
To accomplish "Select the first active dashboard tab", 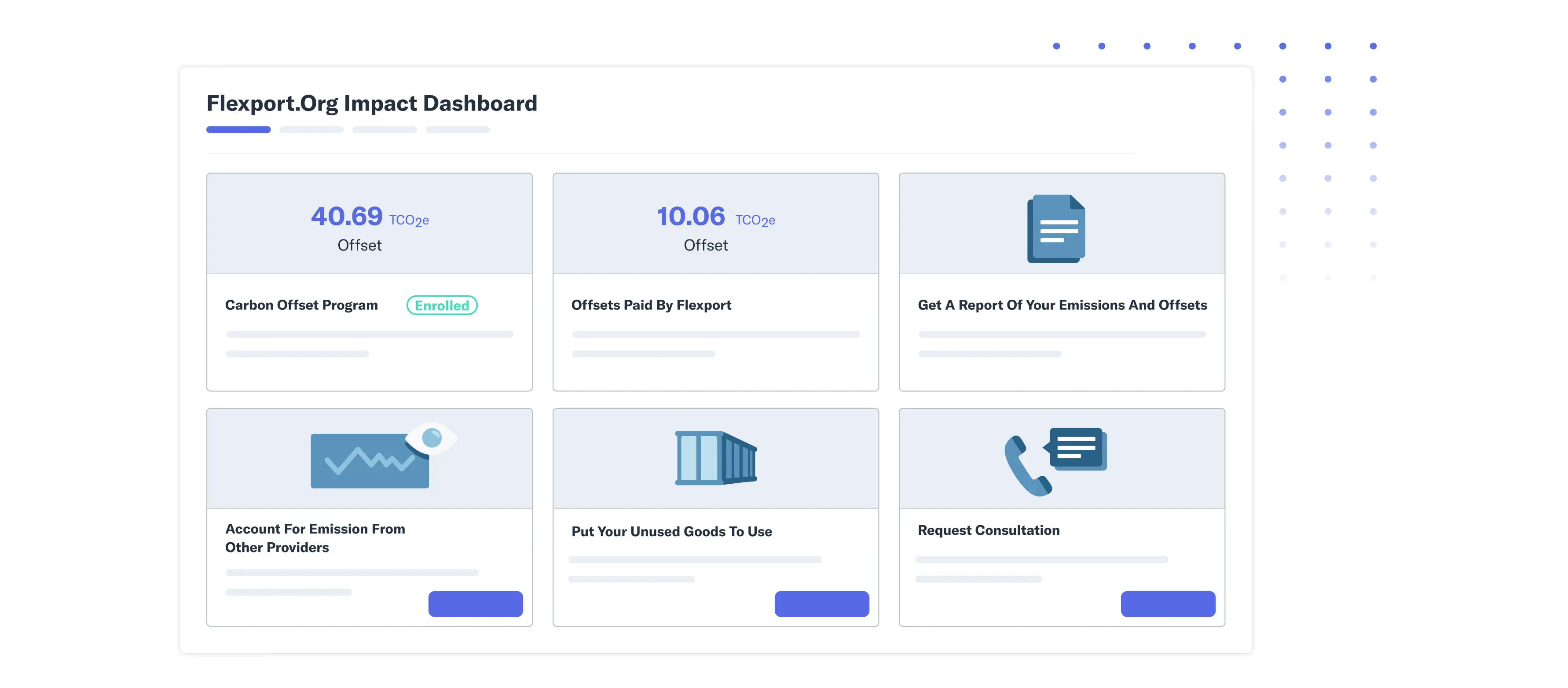I will pyautogui.click(x=238, y=130).
